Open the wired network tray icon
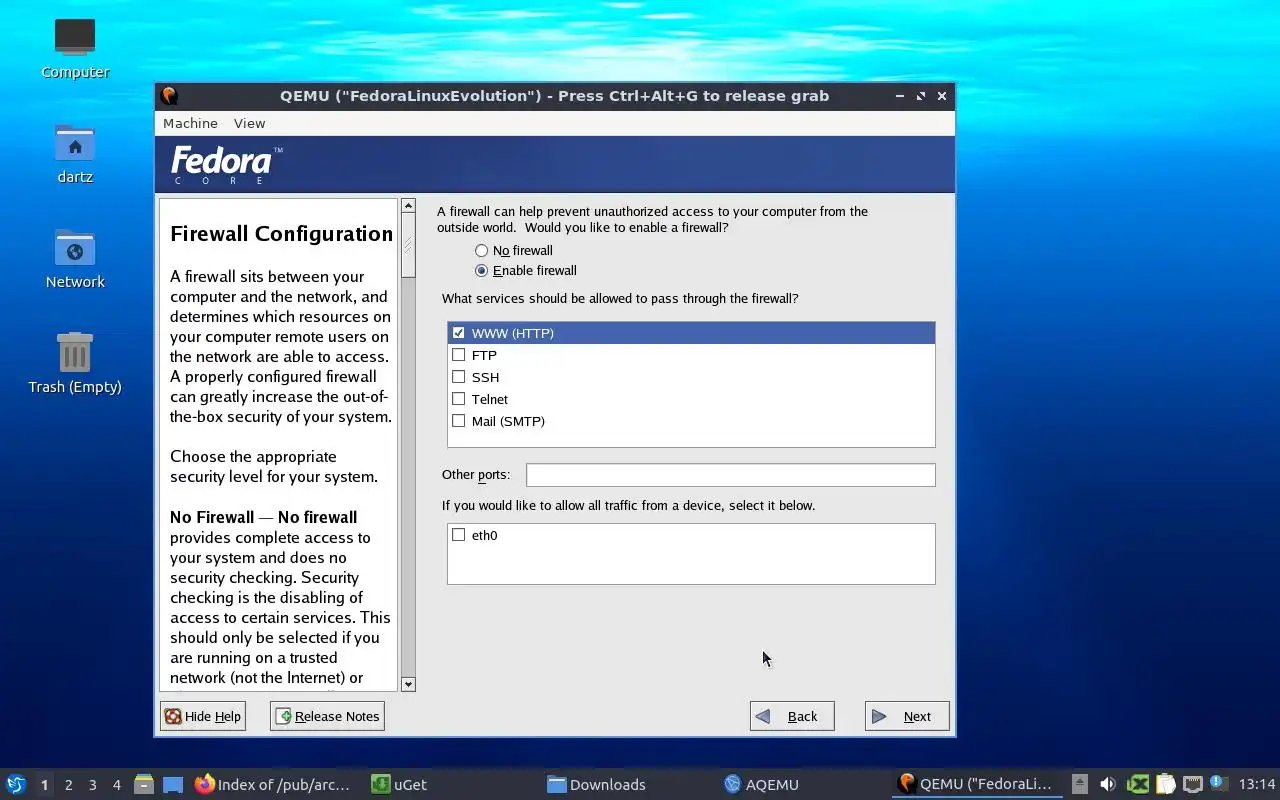 1192,784
